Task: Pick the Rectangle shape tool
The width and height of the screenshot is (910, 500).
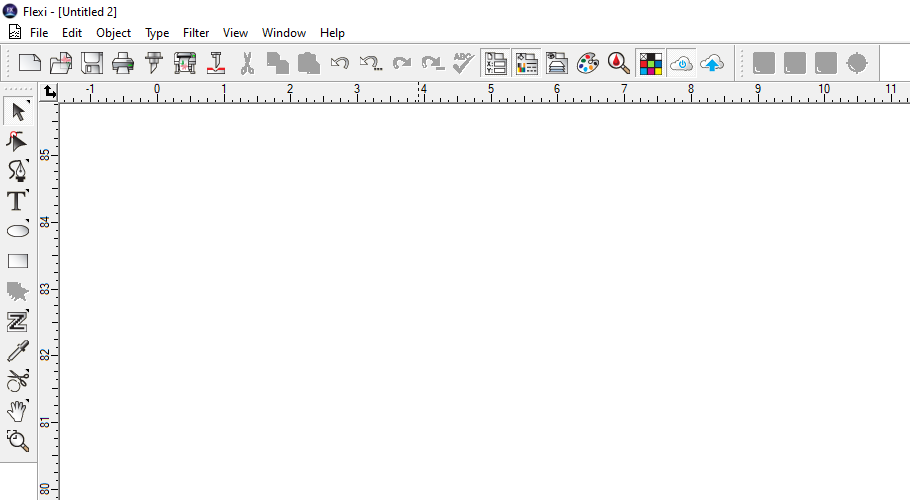Action: coord(18,261)
